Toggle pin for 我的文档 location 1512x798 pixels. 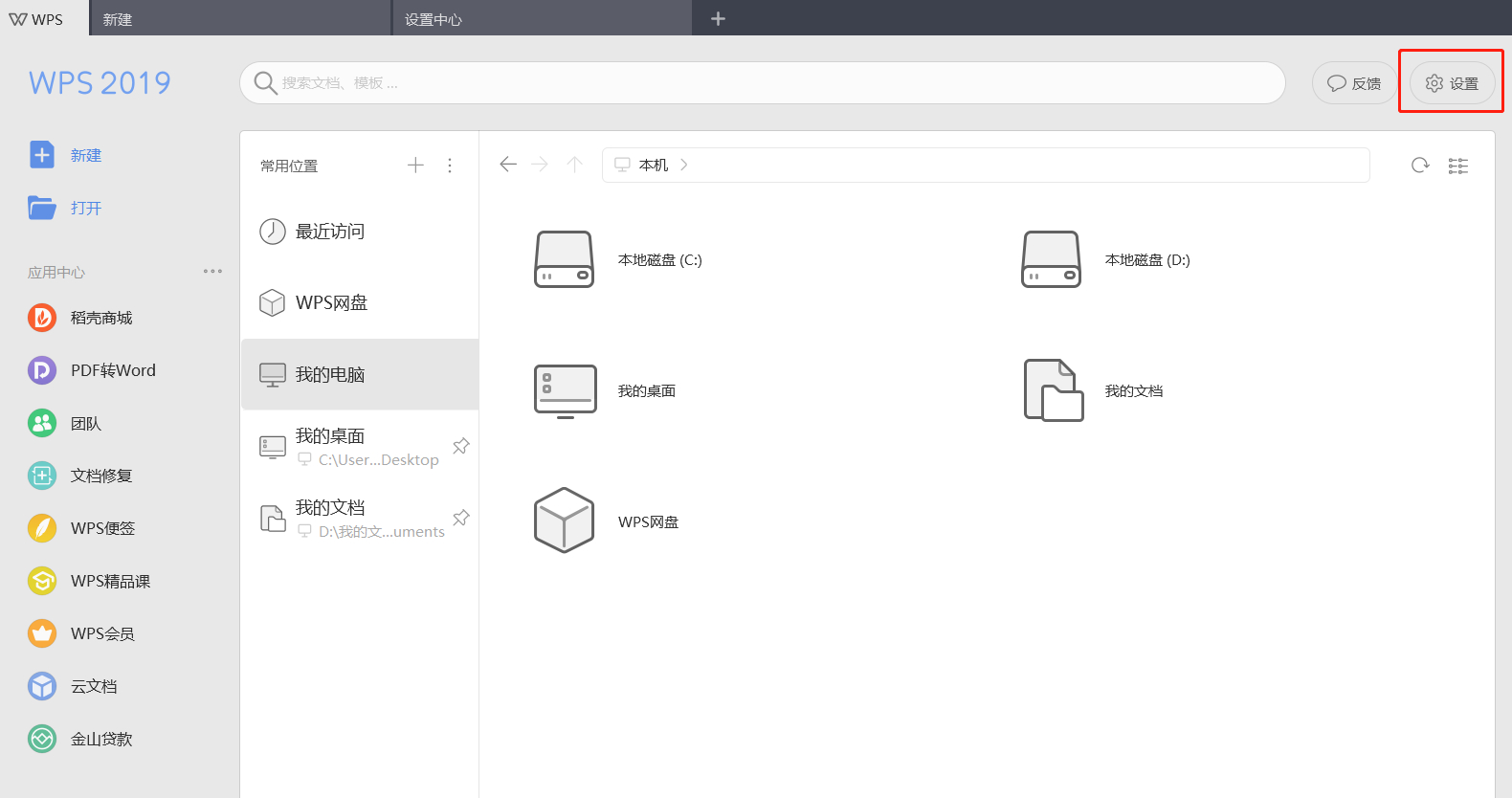click(460, 518)
